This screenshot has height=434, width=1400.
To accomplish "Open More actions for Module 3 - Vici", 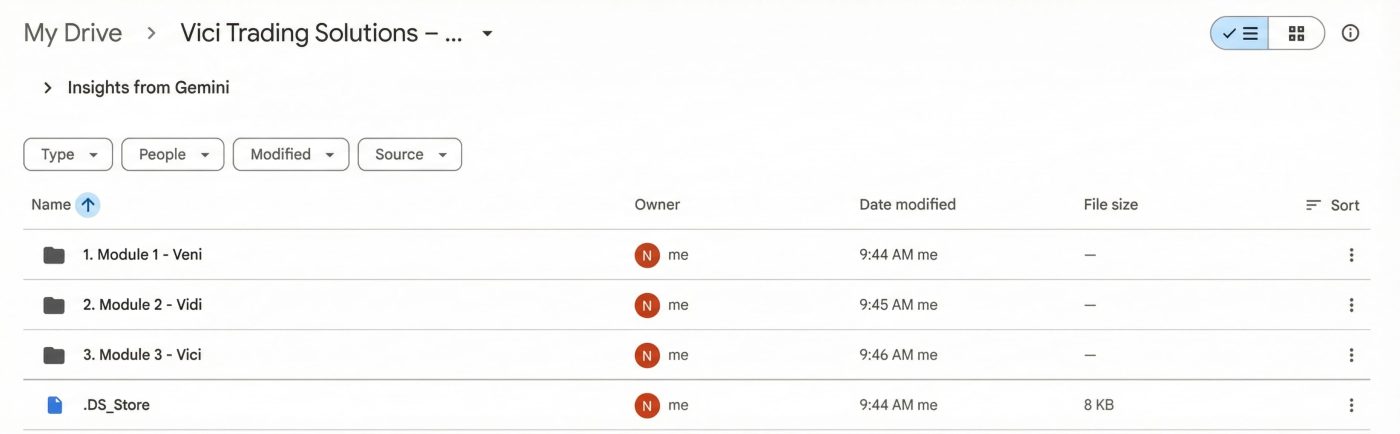I will coord(1351,355).
